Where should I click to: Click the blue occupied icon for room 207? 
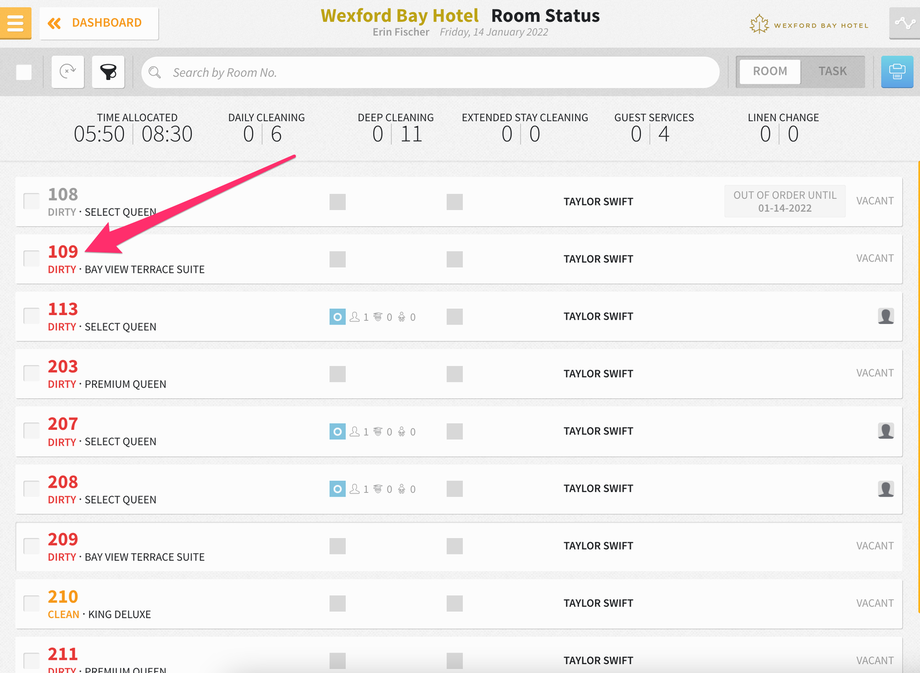point(337,432)
